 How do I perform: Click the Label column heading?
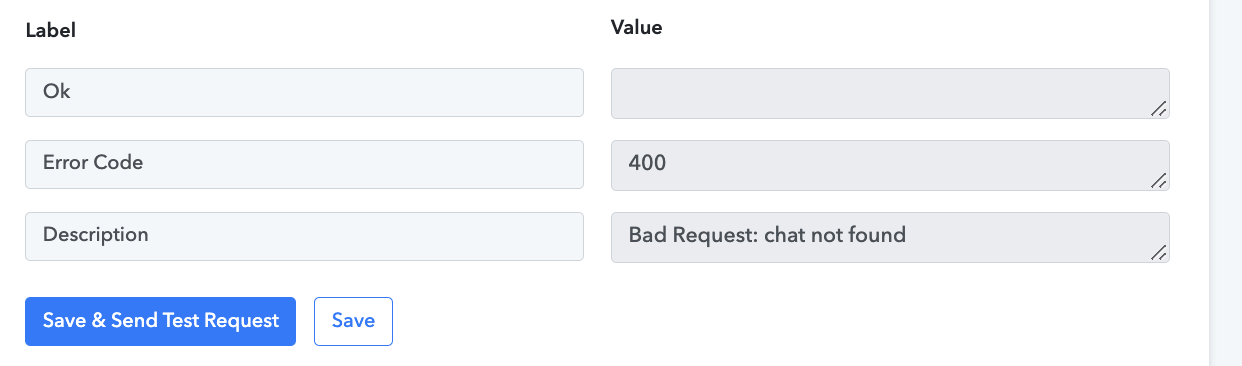click(51, 31)
